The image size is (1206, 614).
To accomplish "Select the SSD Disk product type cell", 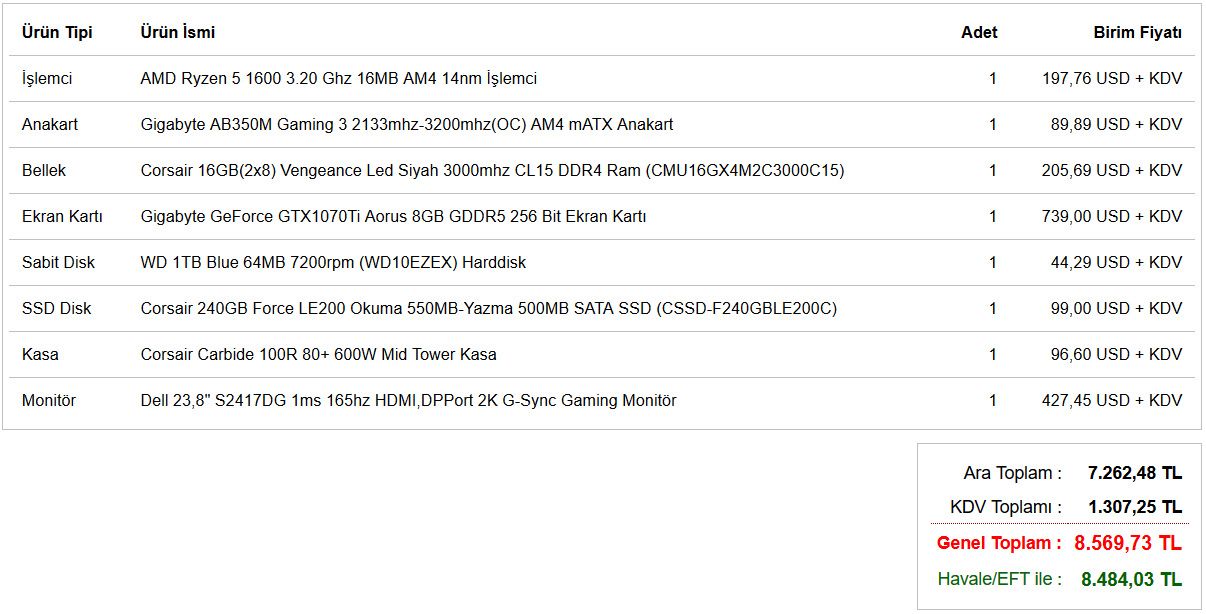I will 57,308.
